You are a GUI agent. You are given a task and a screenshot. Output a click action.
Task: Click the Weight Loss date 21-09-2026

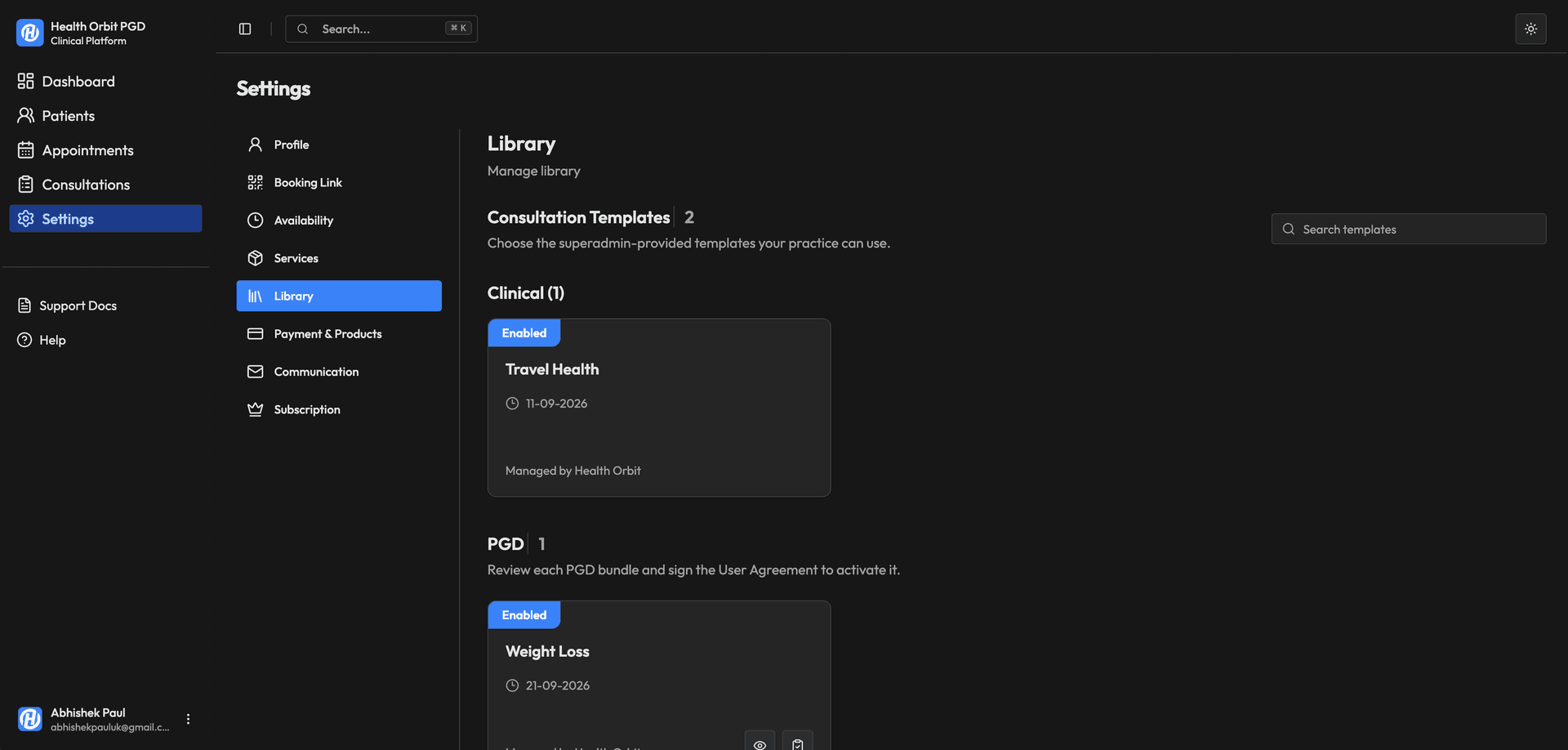[x=558, y=685]
